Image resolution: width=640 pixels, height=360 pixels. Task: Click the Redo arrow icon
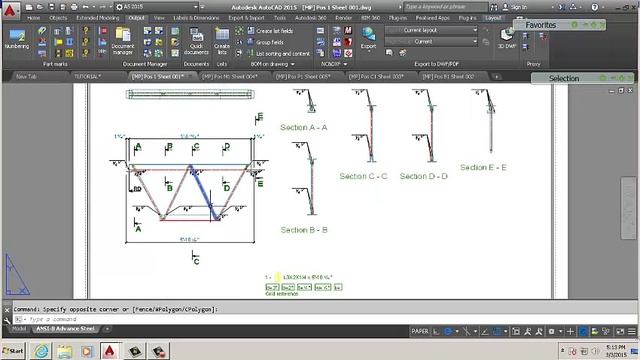102,7
